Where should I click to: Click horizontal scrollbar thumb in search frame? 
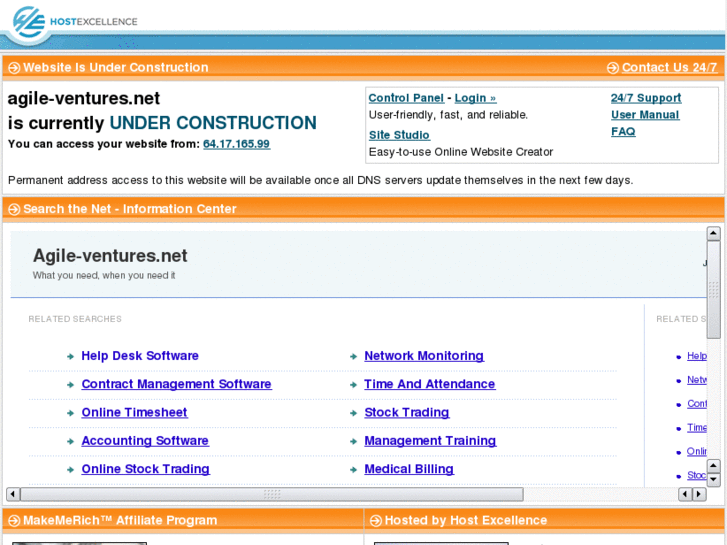point(272,494)
